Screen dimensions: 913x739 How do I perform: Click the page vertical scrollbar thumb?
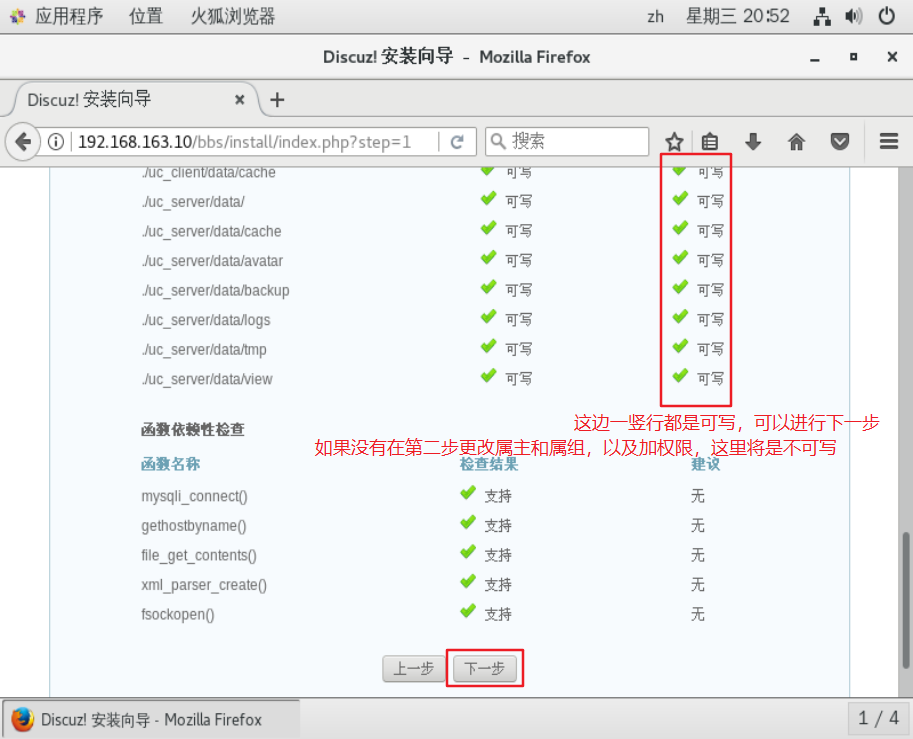(905, 600)
